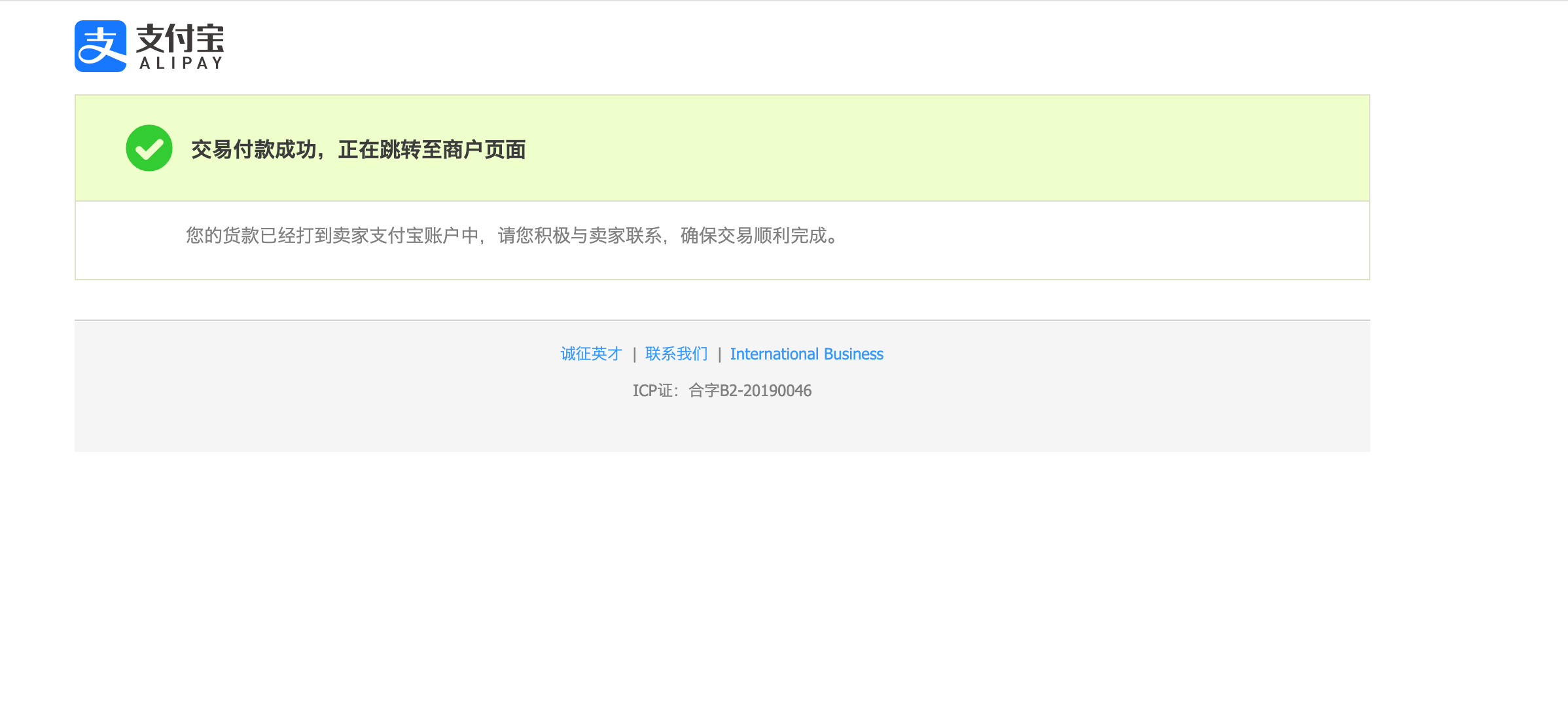Click the separator before International Business
The height and width of the screenshot is (702, 1568).
(719, 355)
